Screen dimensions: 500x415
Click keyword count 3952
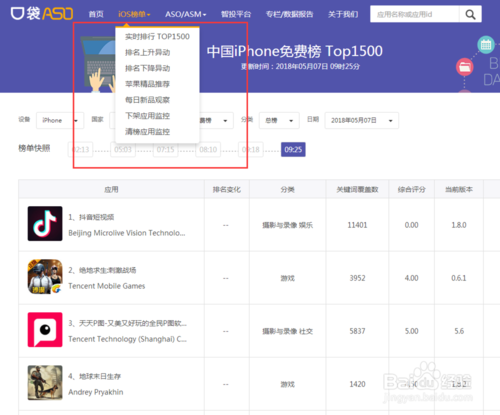[x=357, y=278]
